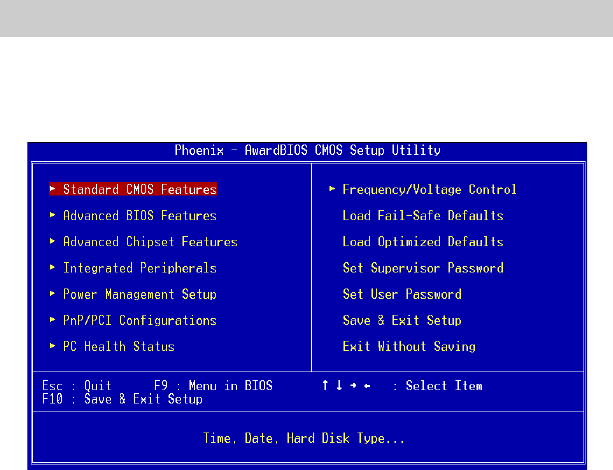Open Power Management Setup menu
Viewport: 613px width, 470px height.
pyautogui.click(x=140, y=294)
